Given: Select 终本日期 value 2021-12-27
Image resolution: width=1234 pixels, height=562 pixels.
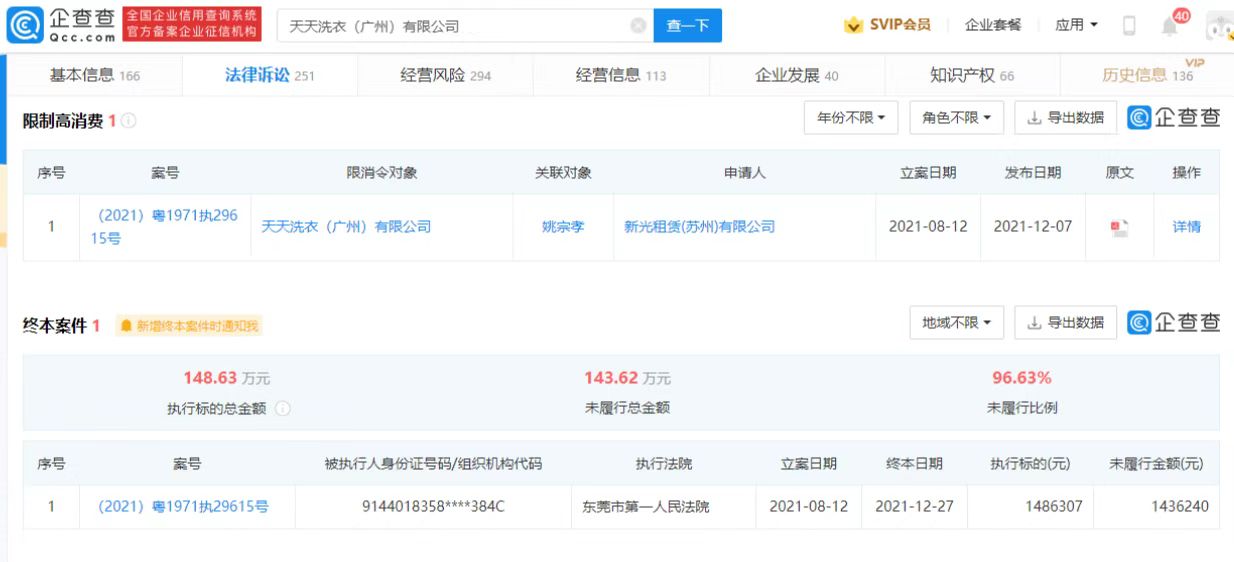Looking at the screenshot, I should click(x=914, y=507).
